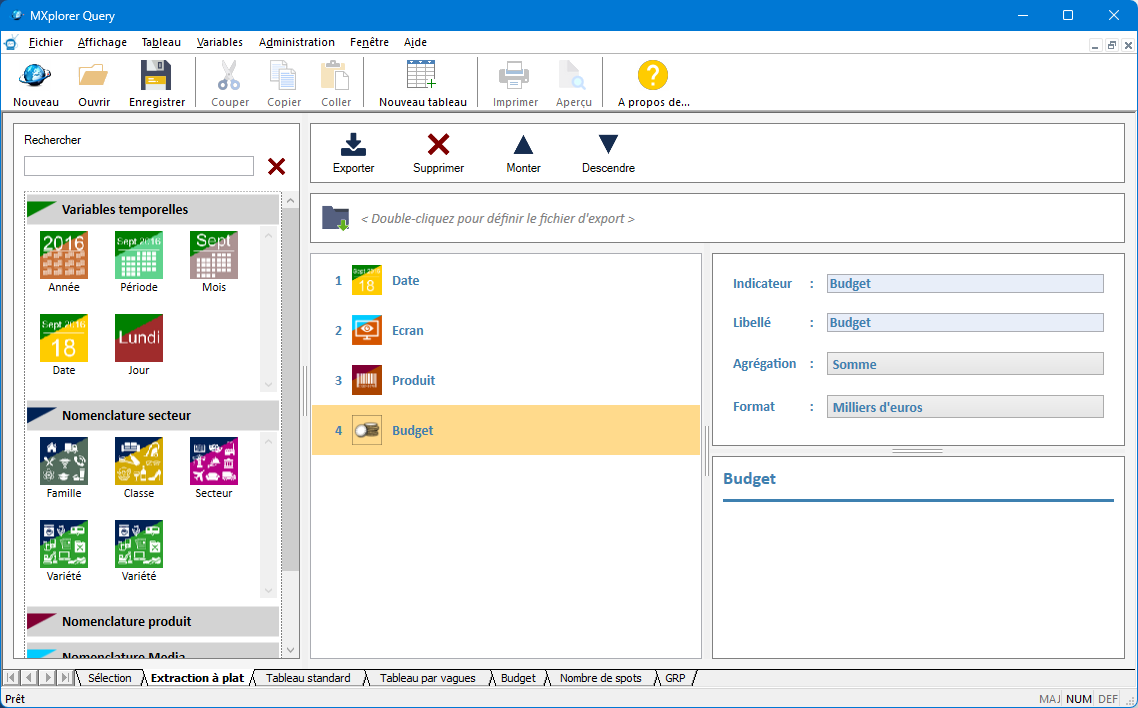Open the Fenêtre menu
The height and width of the screenshot is (708, 1138).
coord(369,42)
